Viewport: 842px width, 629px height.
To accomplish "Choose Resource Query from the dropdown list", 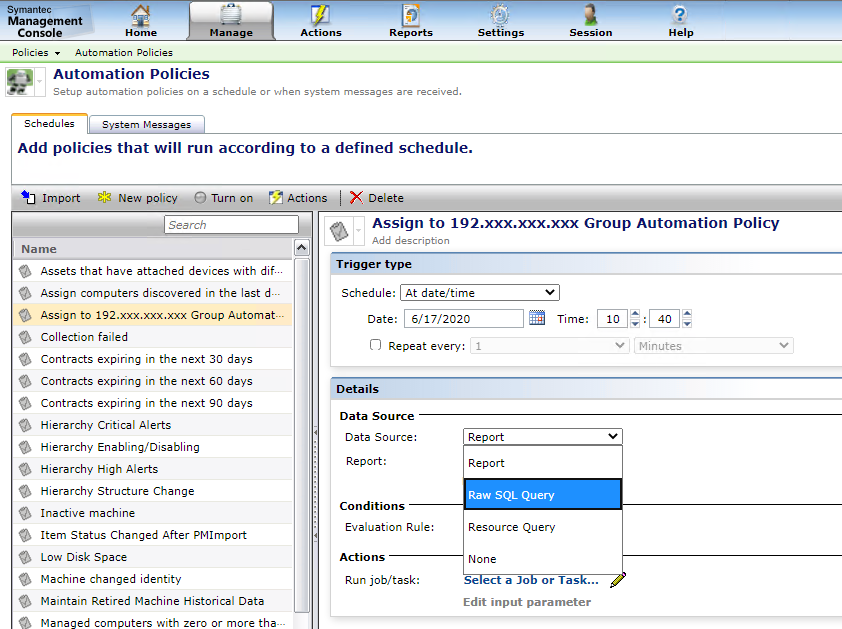I will pyautogui.click(x=542, y=527).
